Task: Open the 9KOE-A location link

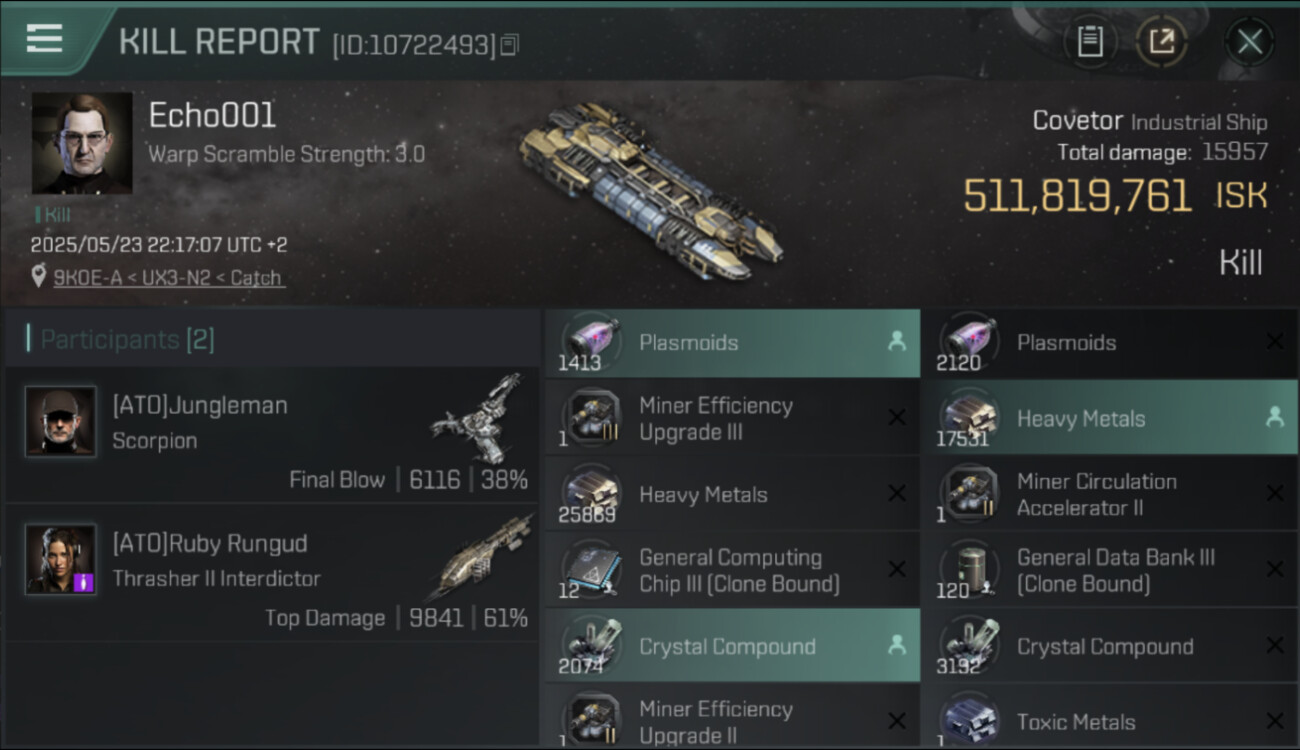Action: tap(169, 278)
